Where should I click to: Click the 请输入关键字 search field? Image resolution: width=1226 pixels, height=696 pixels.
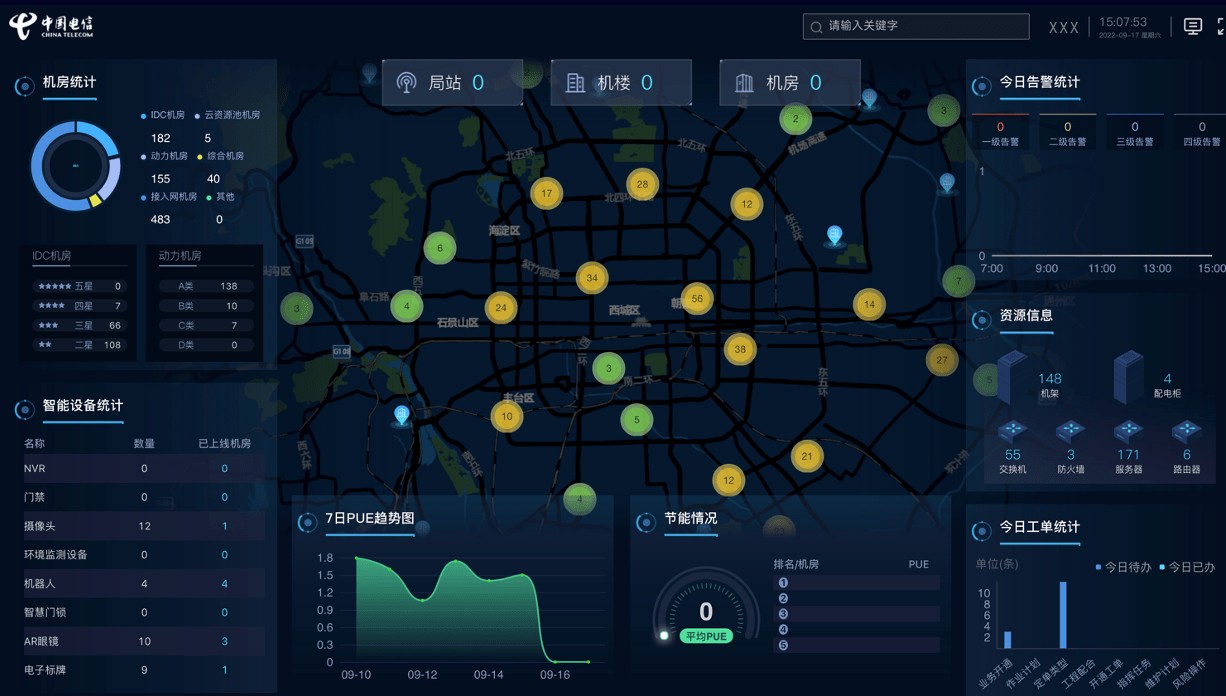tap(916, 26)
